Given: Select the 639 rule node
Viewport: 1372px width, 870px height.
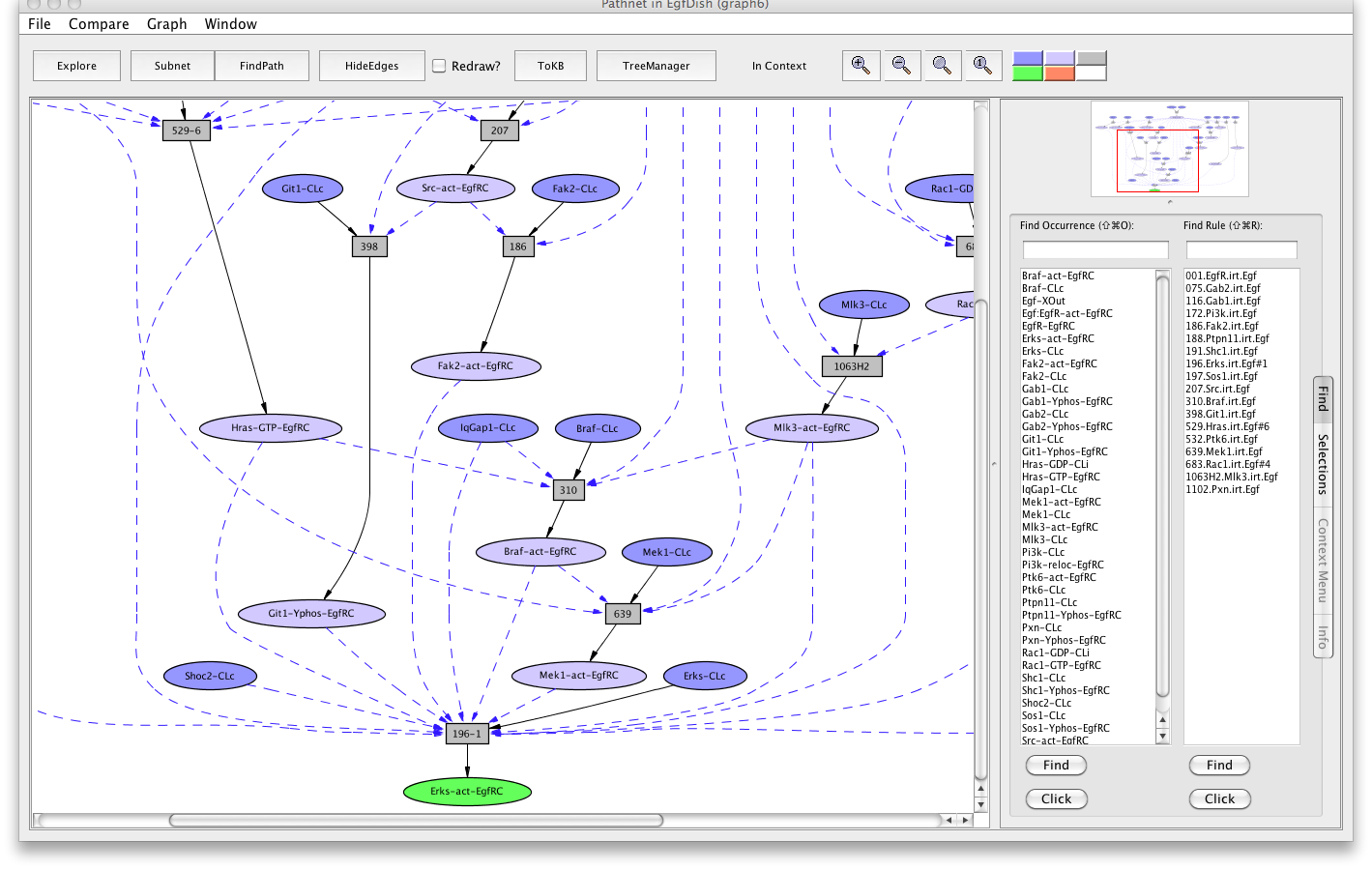Looking at the screenshot, I should coord(623,614).
